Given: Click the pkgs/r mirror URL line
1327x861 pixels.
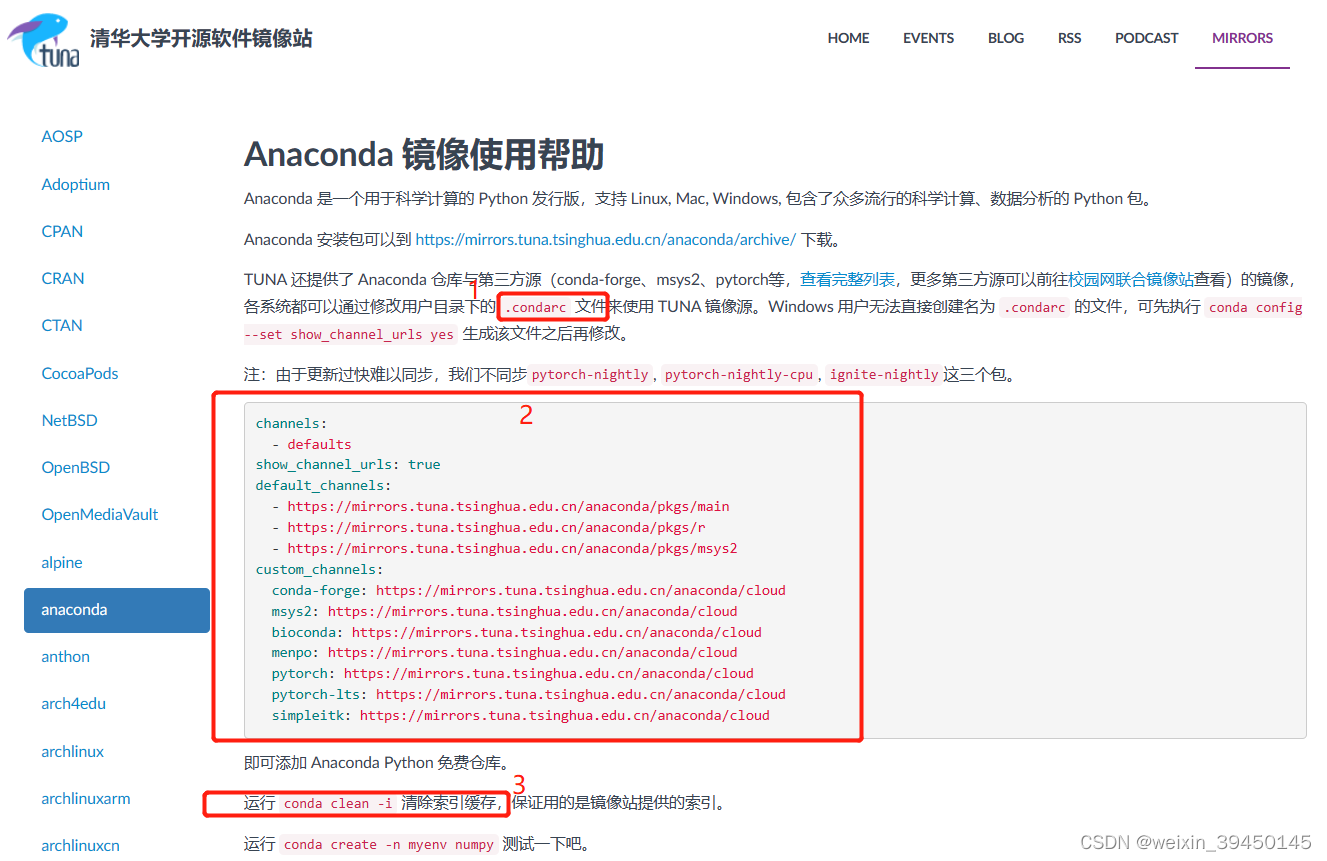Looking at the screenshot, I should click(489, 527).
